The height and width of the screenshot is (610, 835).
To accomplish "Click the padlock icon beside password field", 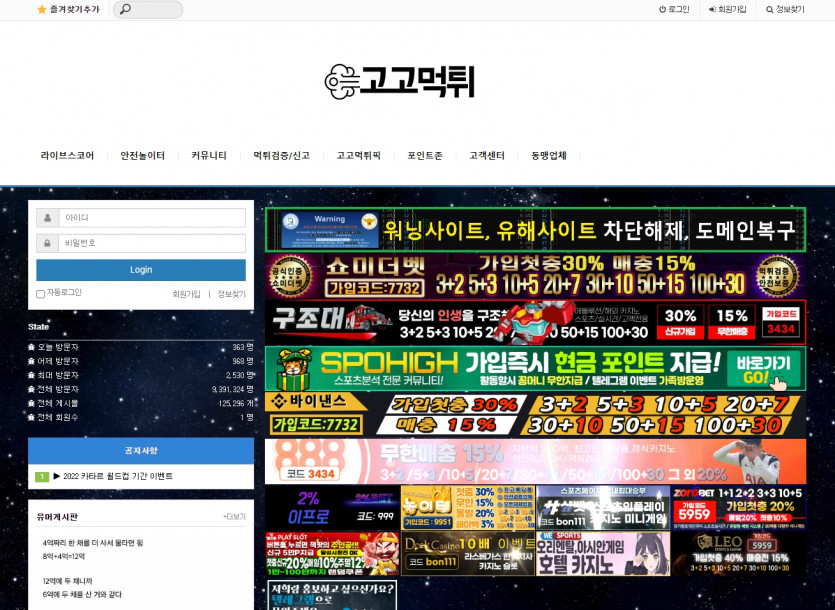I will [47, 243].
